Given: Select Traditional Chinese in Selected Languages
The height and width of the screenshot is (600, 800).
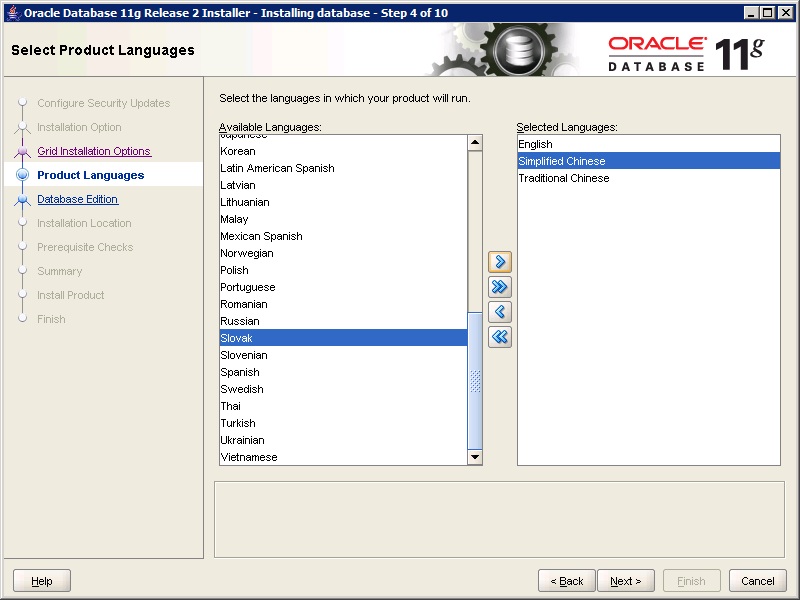Looking at the screenshot, I should 648,178.
